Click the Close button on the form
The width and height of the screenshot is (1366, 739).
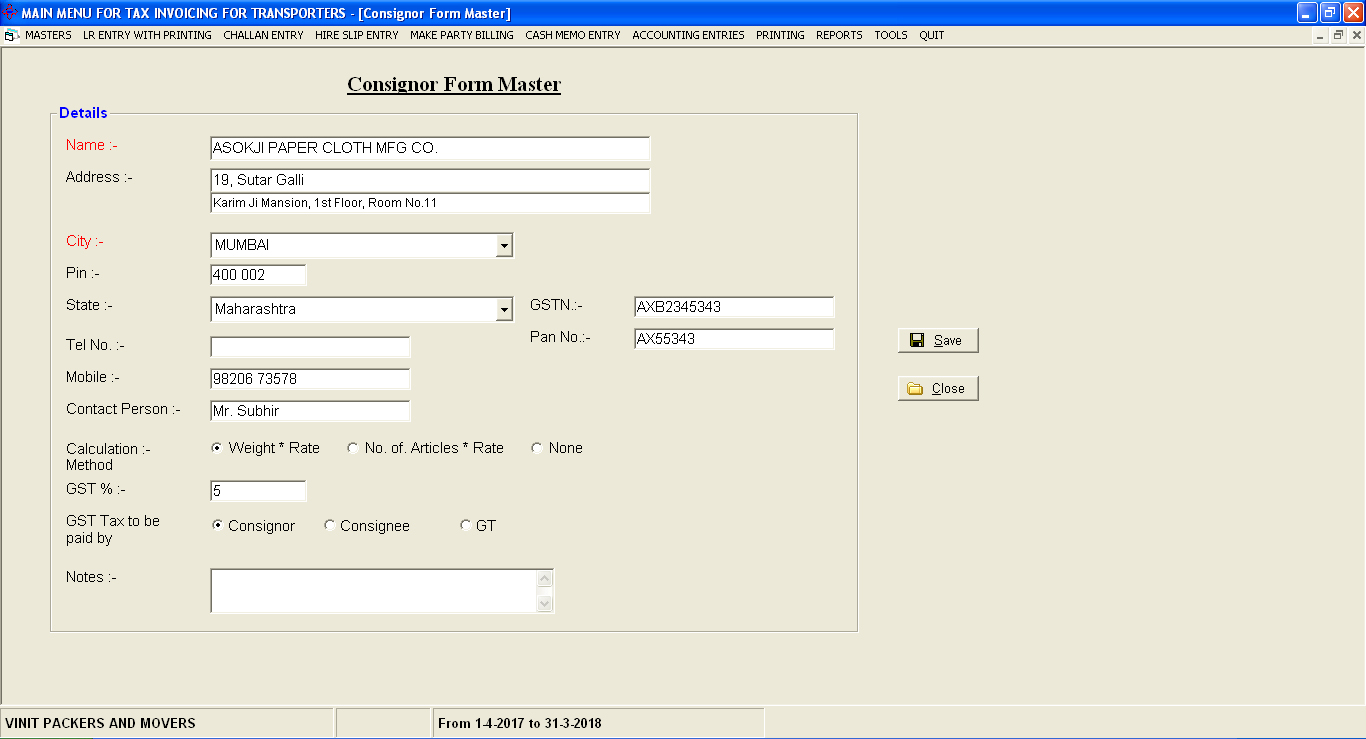click(938, 388)
